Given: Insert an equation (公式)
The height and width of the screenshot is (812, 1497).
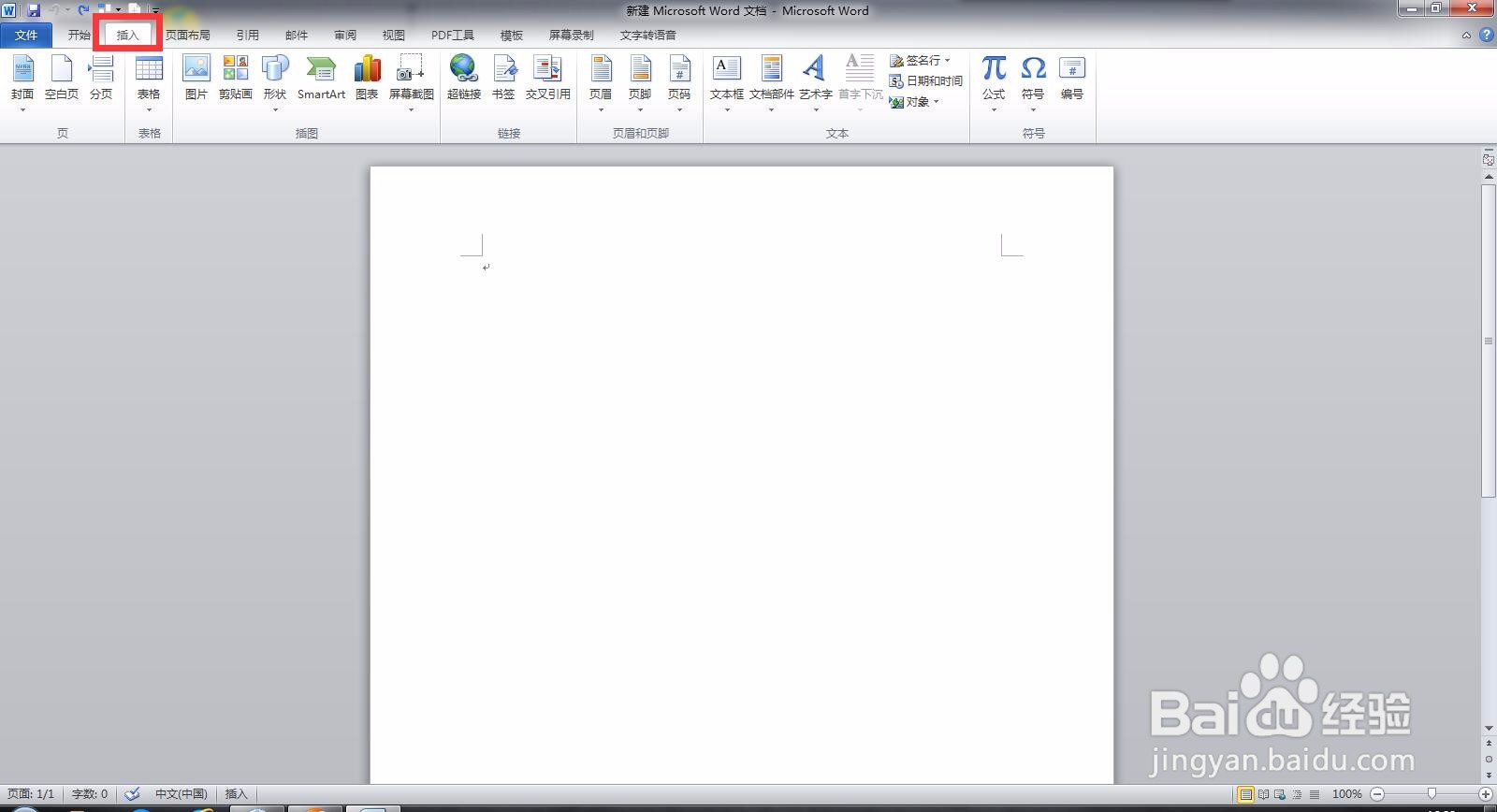Looking at the screenshot, I should pyautogui.click(x=994, y=82).
